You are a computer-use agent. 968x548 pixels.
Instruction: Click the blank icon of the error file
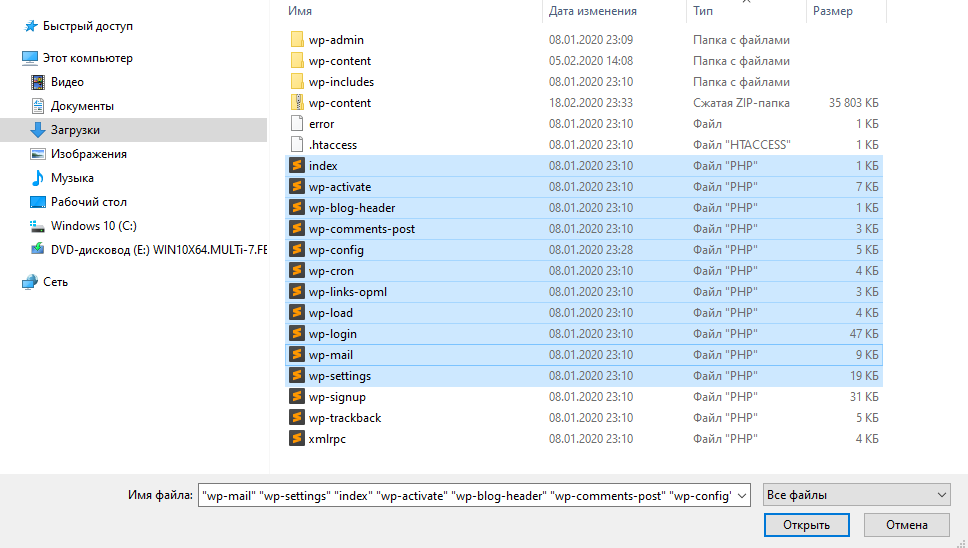pos(297,124)
